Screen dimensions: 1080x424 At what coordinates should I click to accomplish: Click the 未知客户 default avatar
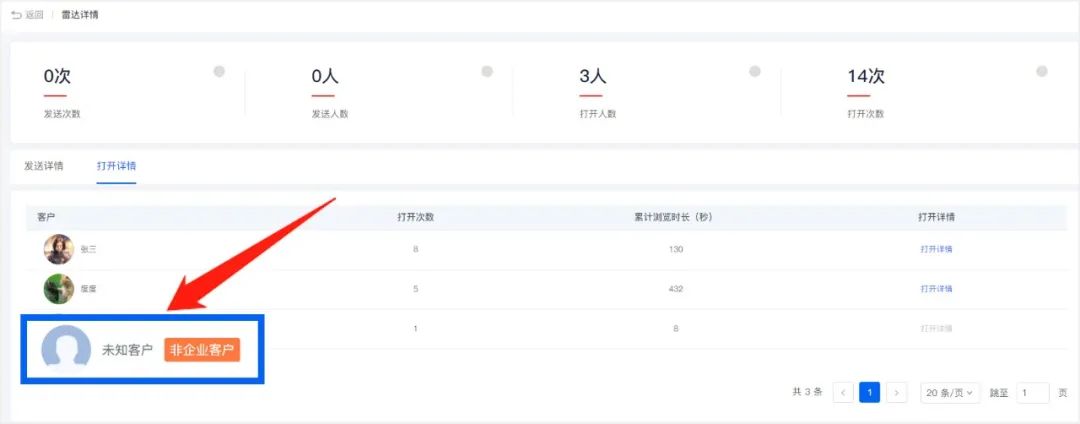coord(66,349)
